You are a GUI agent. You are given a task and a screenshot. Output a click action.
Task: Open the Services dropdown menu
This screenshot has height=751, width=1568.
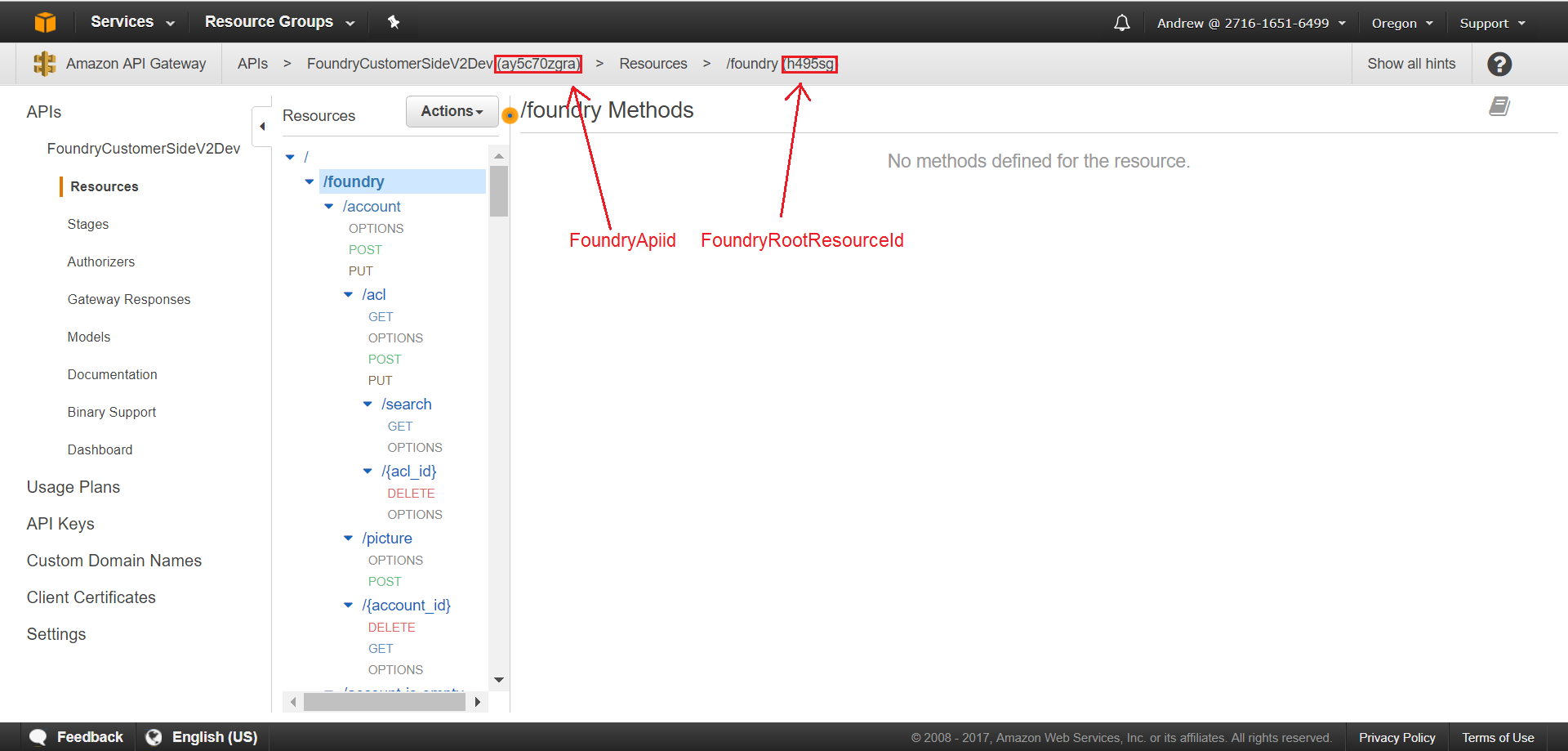(132, 22)
